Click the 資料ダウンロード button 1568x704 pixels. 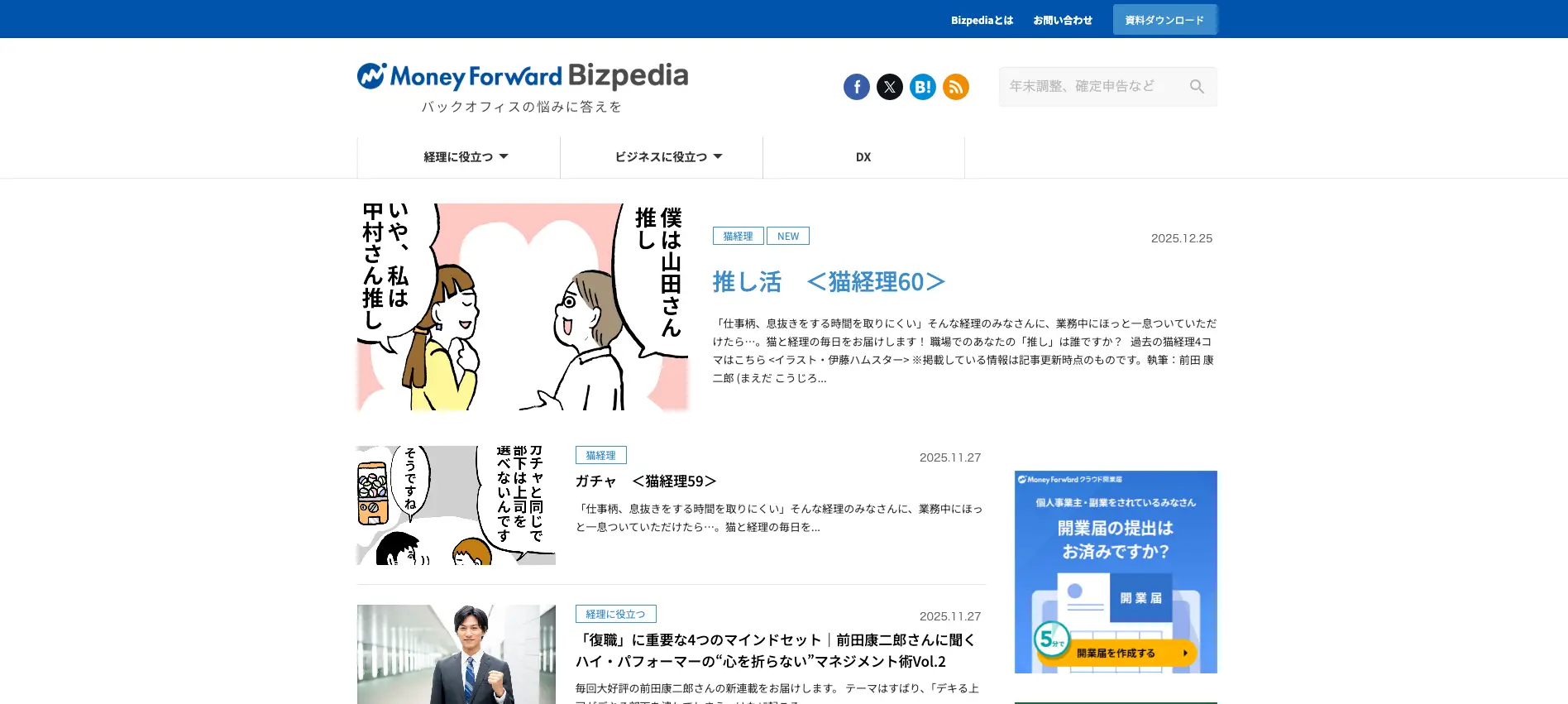coord(1164,20)
